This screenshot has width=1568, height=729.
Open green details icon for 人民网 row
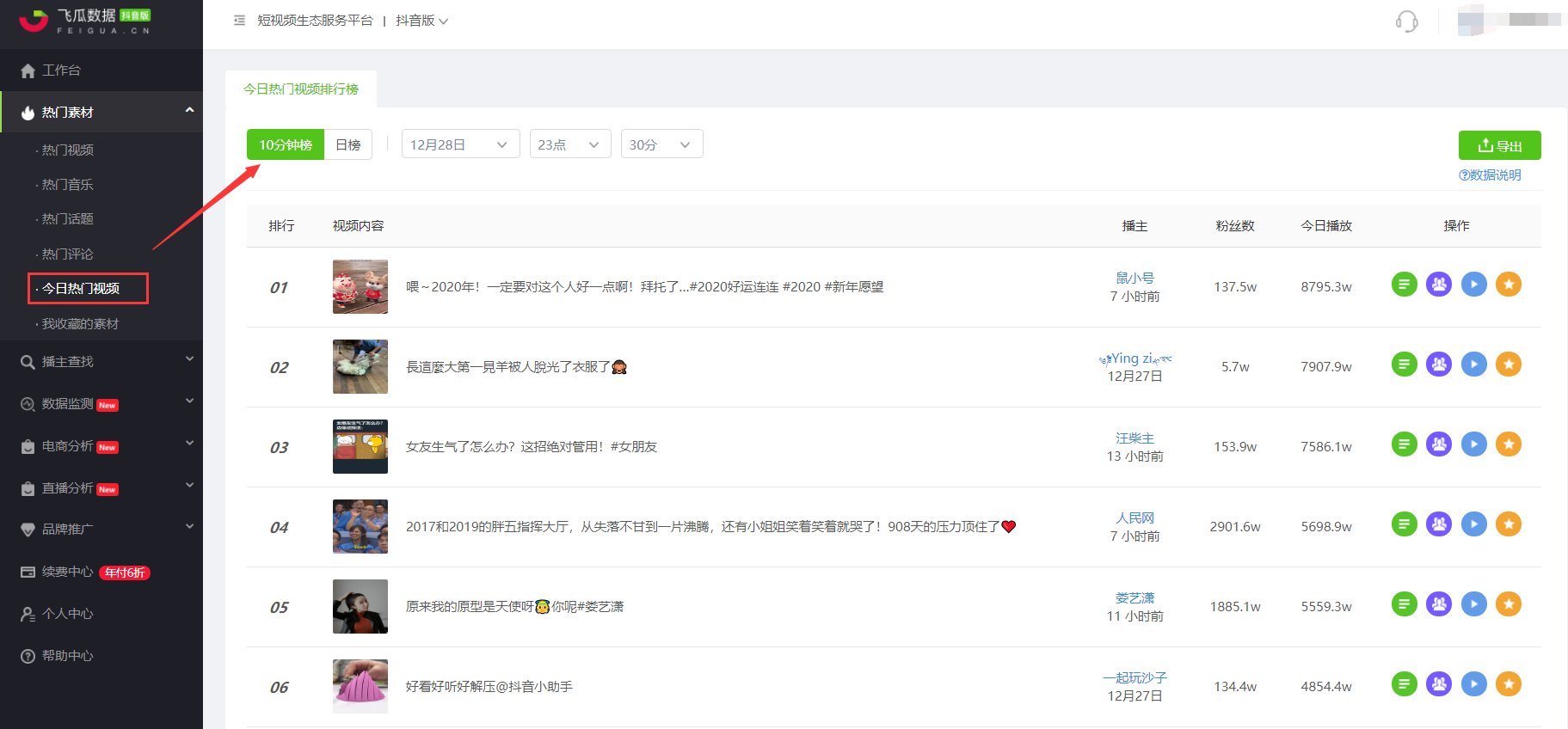(x=1404, y=524)
